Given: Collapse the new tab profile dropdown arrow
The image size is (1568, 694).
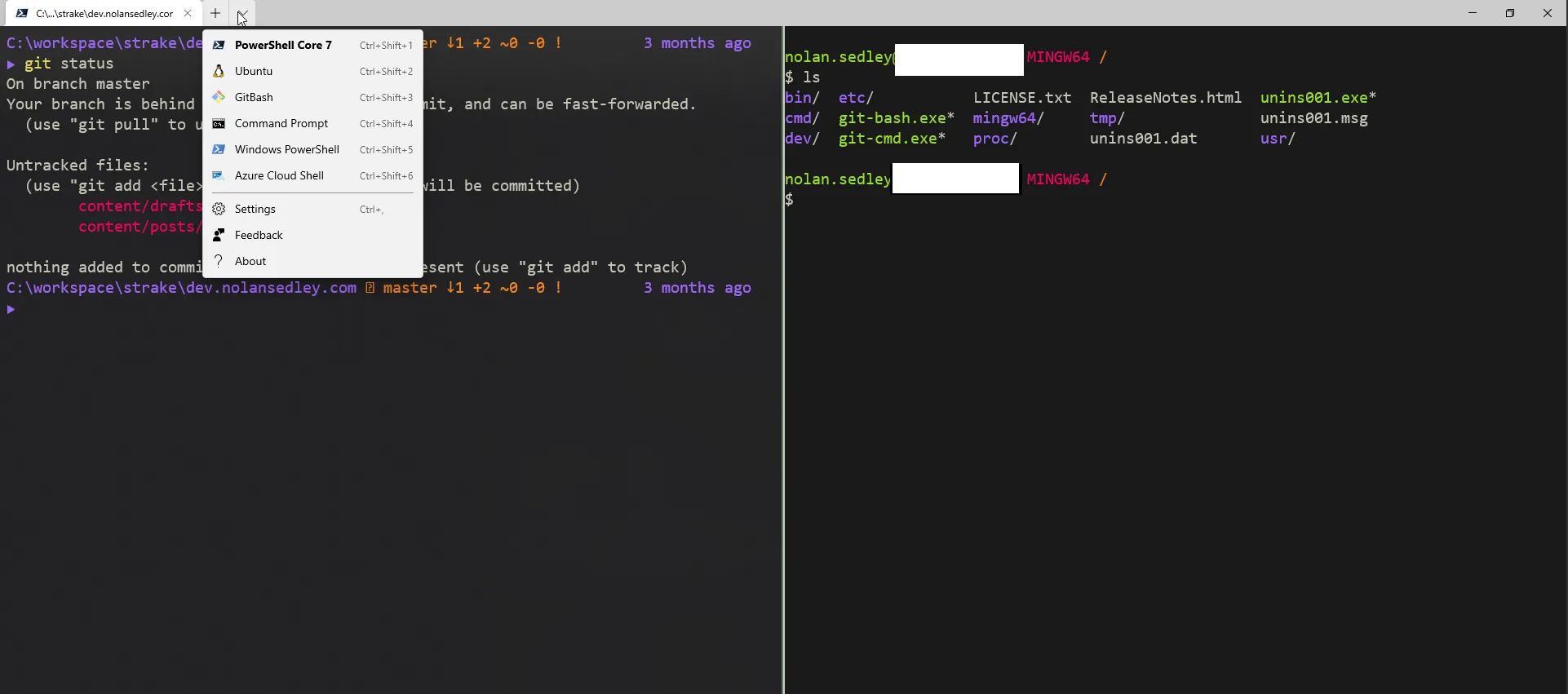Looking at the screenshot, I should coord(242,13).
